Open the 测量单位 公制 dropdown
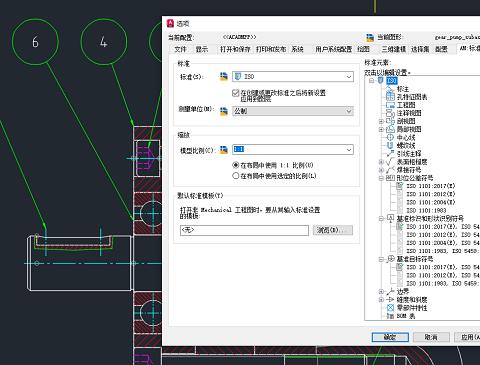Image resolution: width=480 pixels, height=365 pixels. coord(293,111)
